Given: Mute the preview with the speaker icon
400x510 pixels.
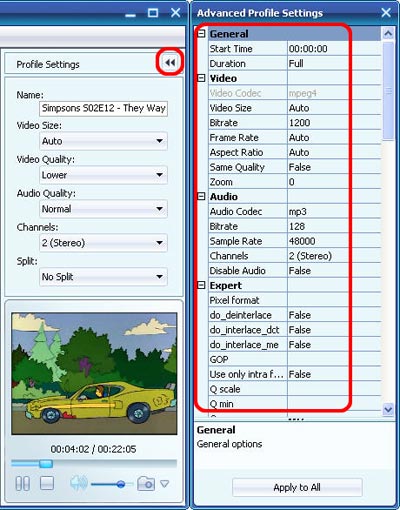Looking at the screenshot, I should (79, 483).
